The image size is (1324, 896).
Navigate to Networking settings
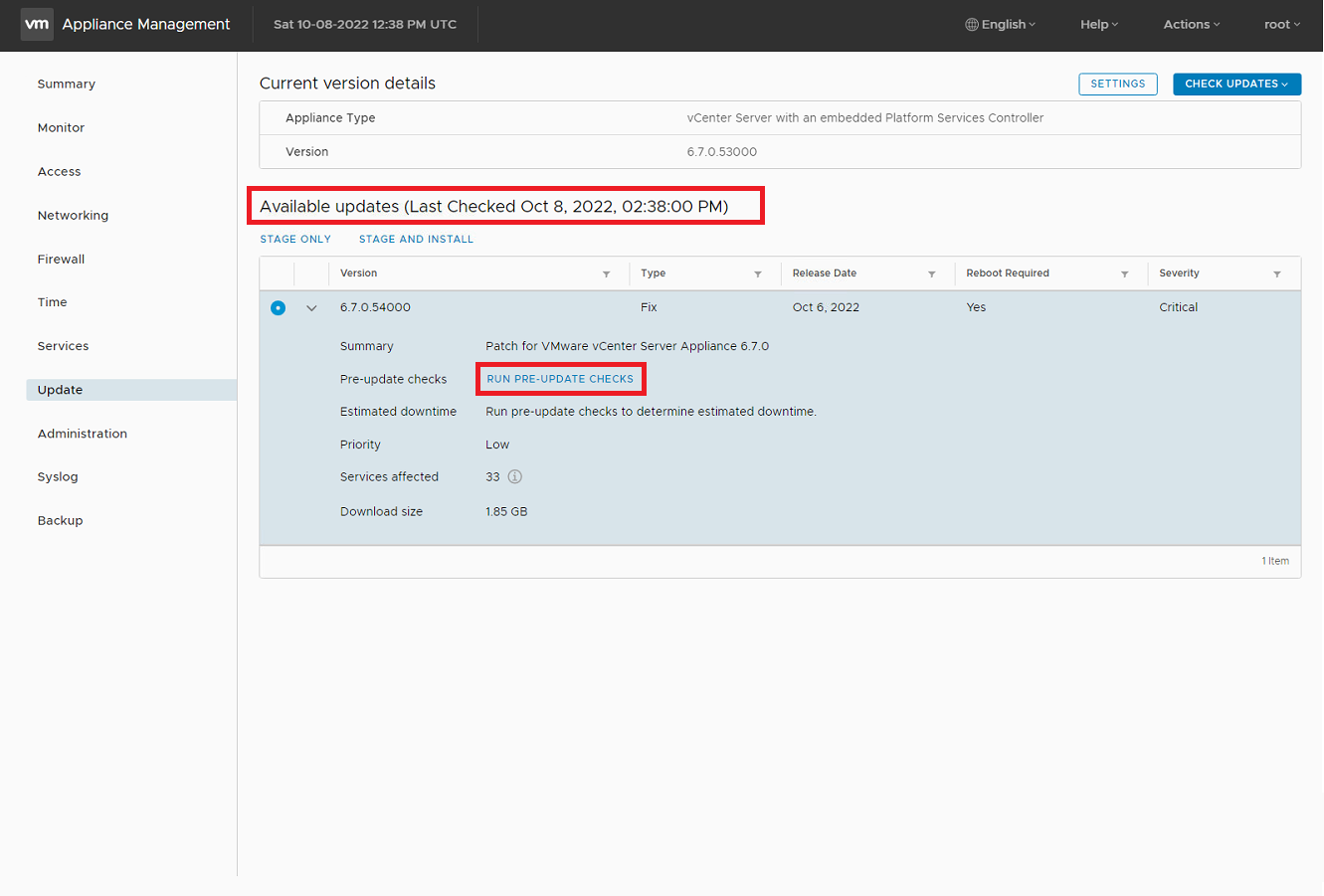click(73, 216)
